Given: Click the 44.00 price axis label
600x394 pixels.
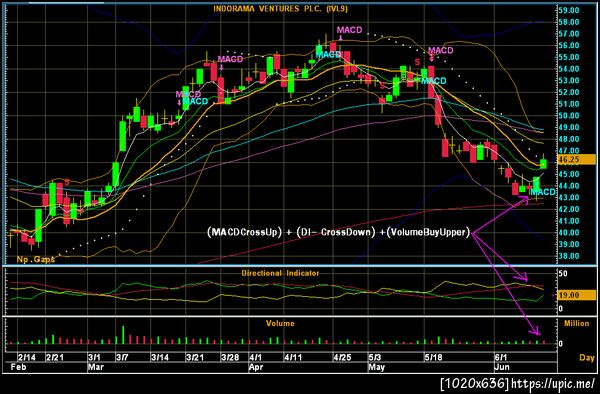Looking at the screenshot, I should click(569, 186).
